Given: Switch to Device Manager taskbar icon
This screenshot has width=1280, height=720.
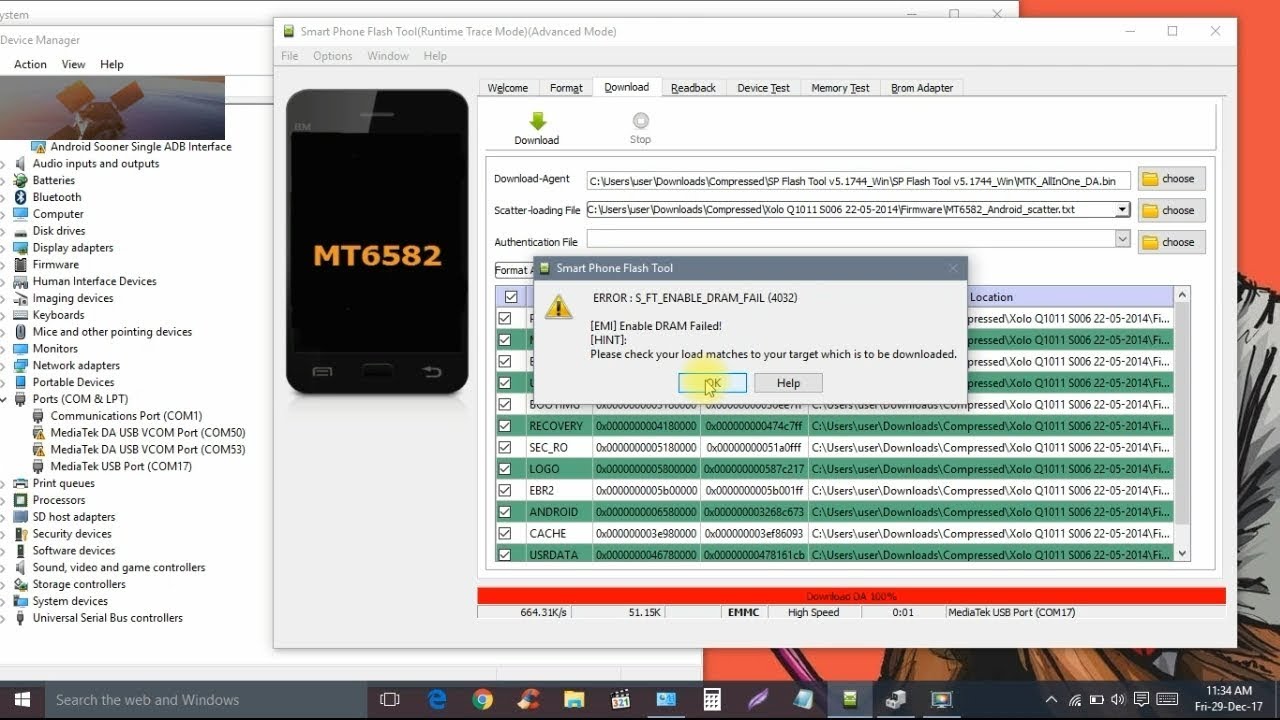Looking at the screenshot, I should pyautogui.click(x=896, y=700).
